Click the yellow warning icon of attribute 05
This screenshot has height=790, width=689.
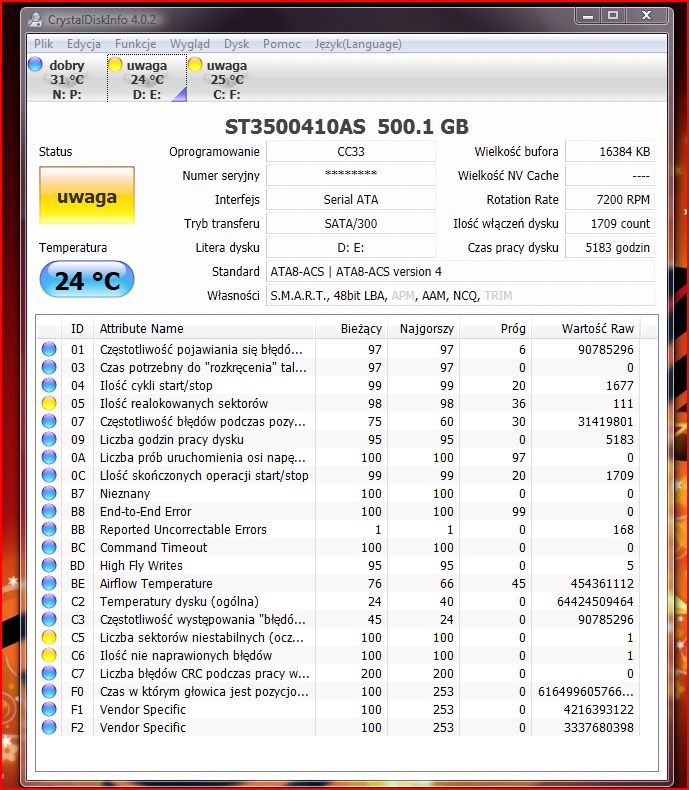49,403
